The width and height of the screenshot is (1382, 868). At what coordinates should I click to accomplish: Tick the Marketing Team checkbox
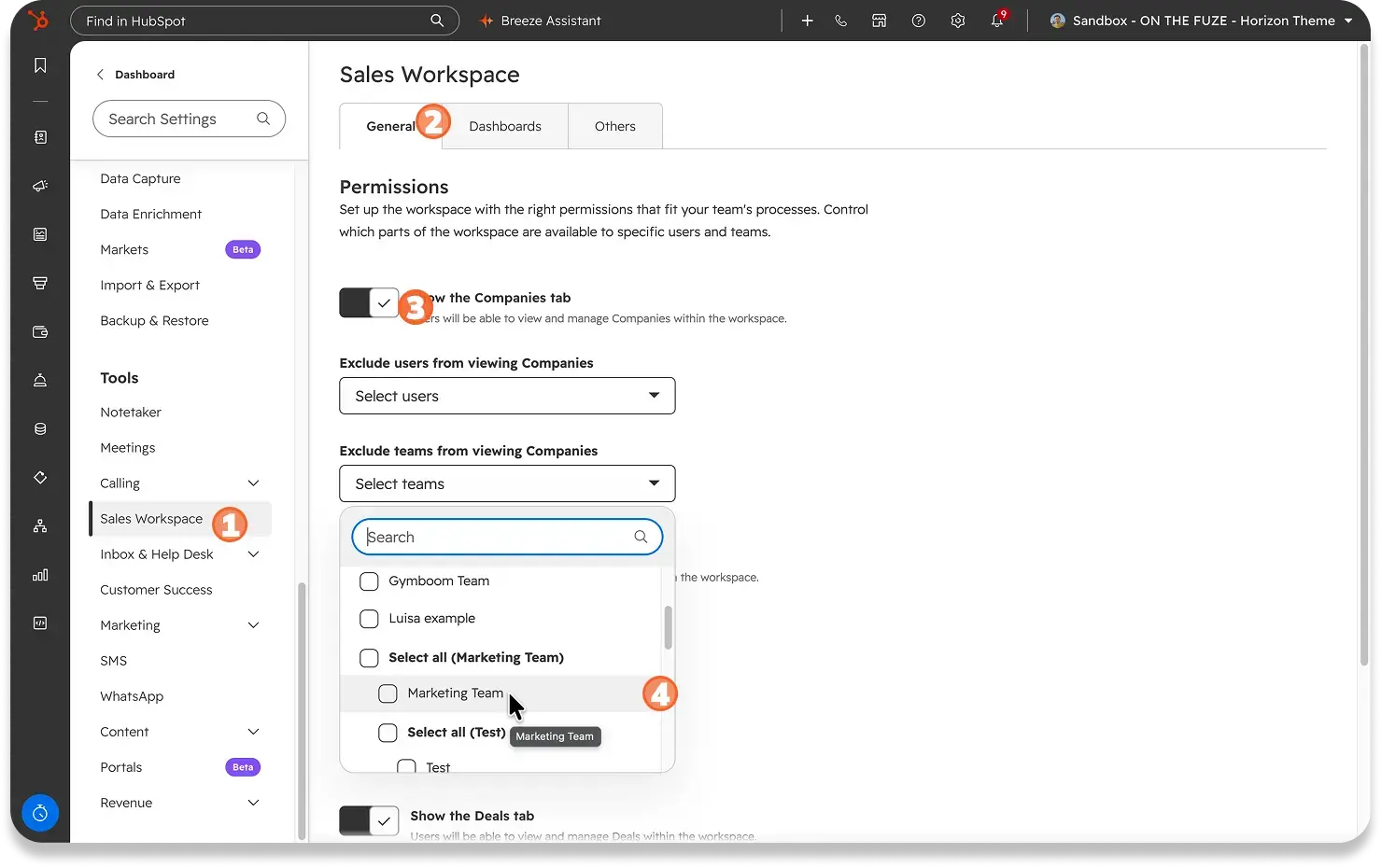388,693
